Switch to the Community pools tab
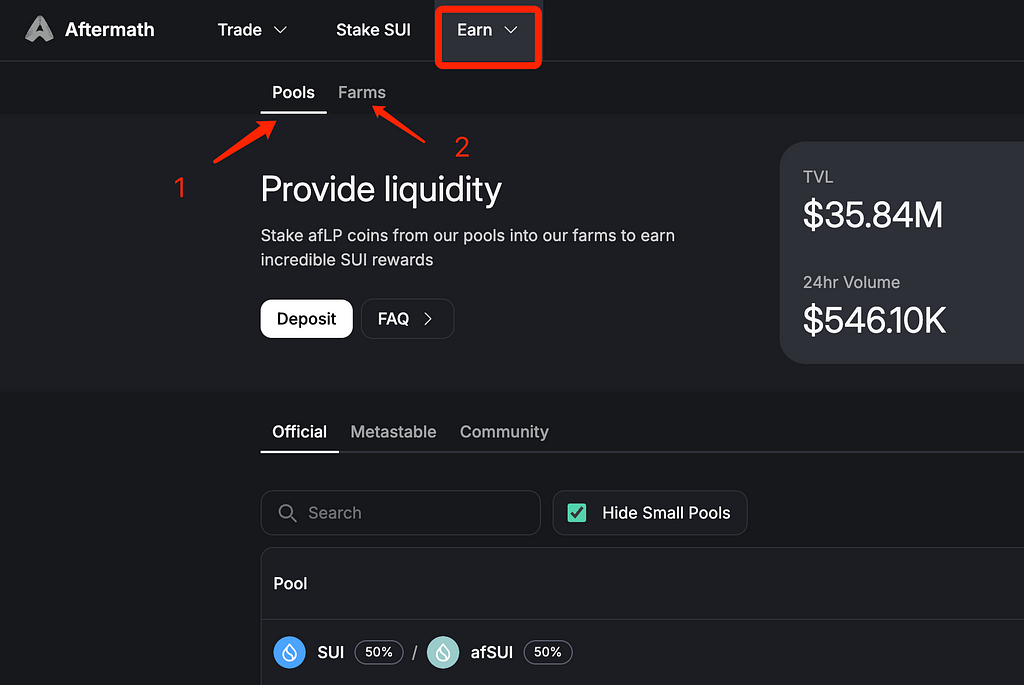 tap(504, 432)
